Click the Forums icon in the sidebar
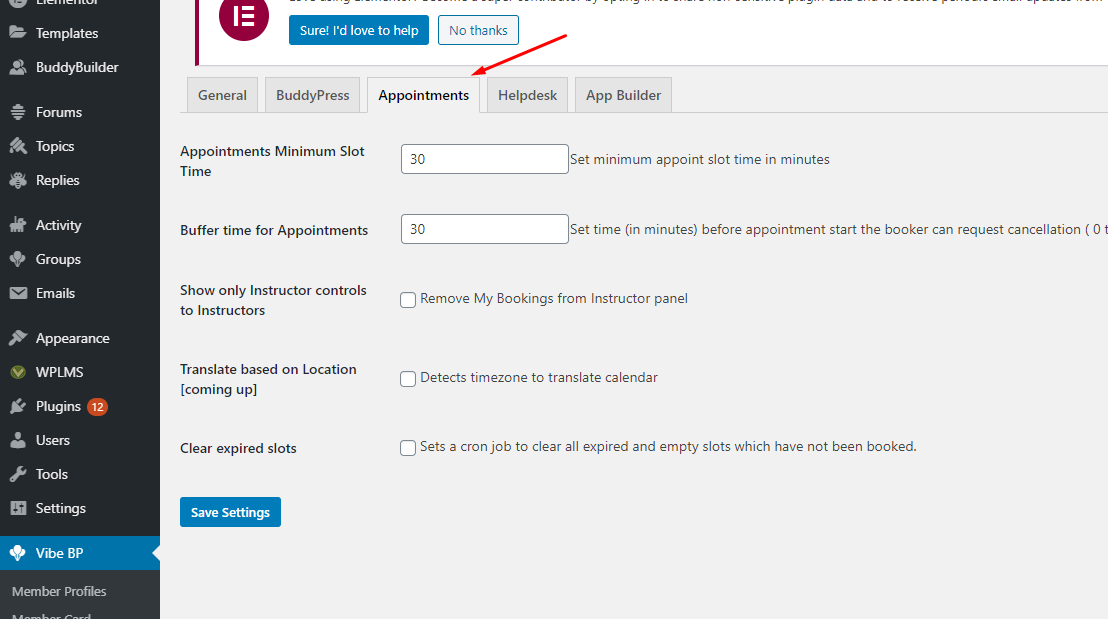Image resolution: width=1108 pixels, height=619 pixels. click(18, 112)
